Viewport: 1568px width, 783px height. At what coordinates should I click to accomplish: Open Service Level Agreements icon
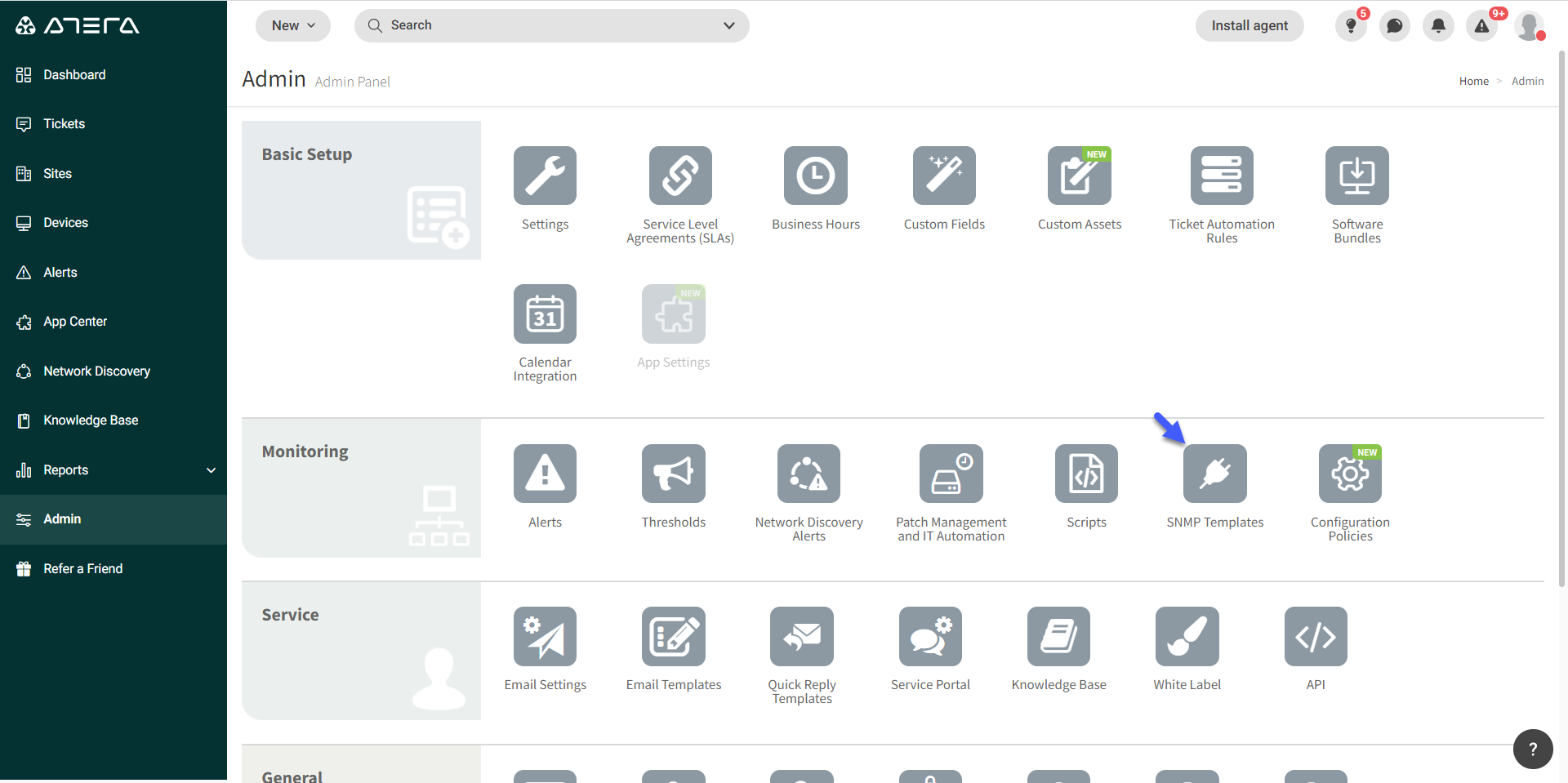click(x=679, y=176)
